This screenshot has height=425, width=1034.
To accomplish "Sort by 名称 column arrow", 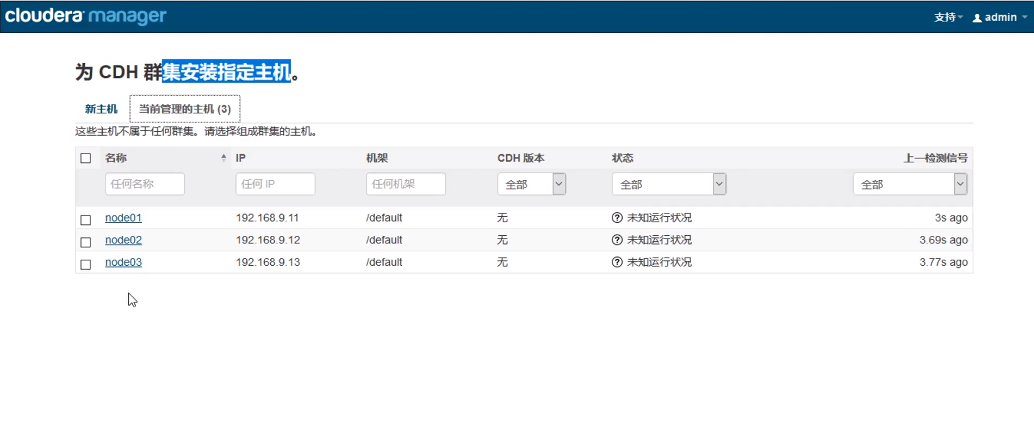I will [224, 158].
